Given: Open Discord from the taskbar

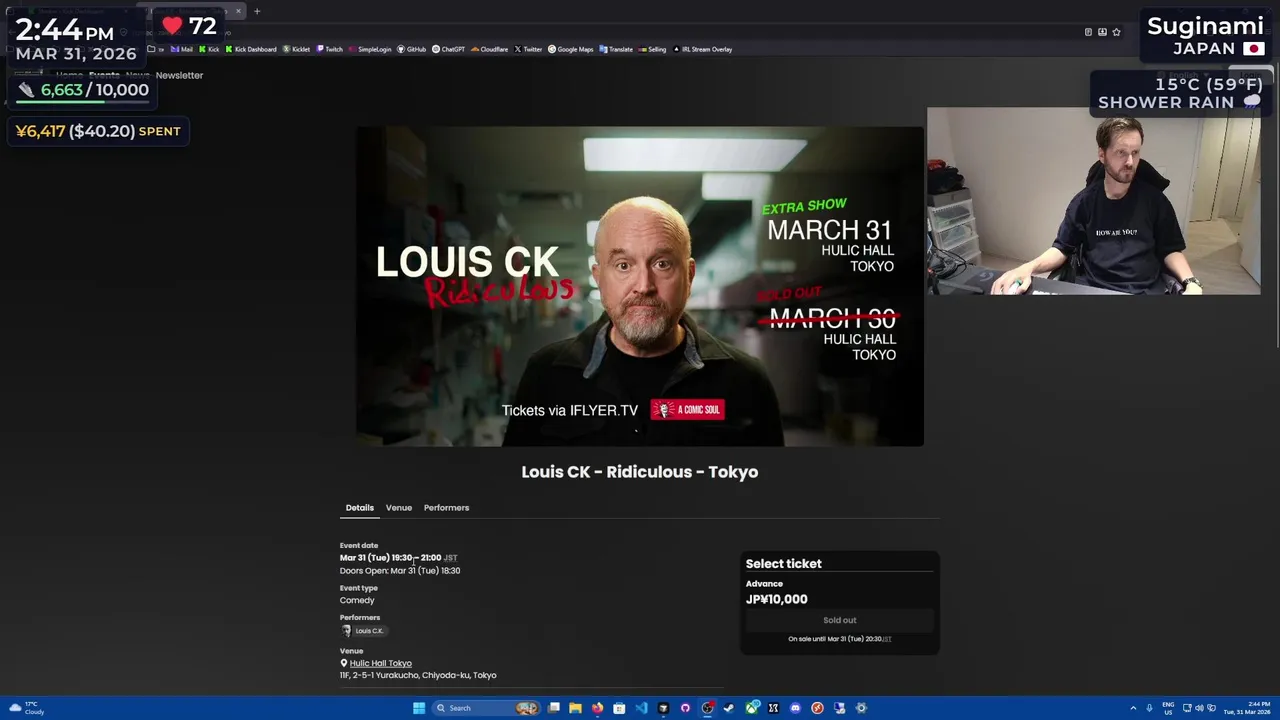Looking at the screenshot, I should tap(795, 708).
